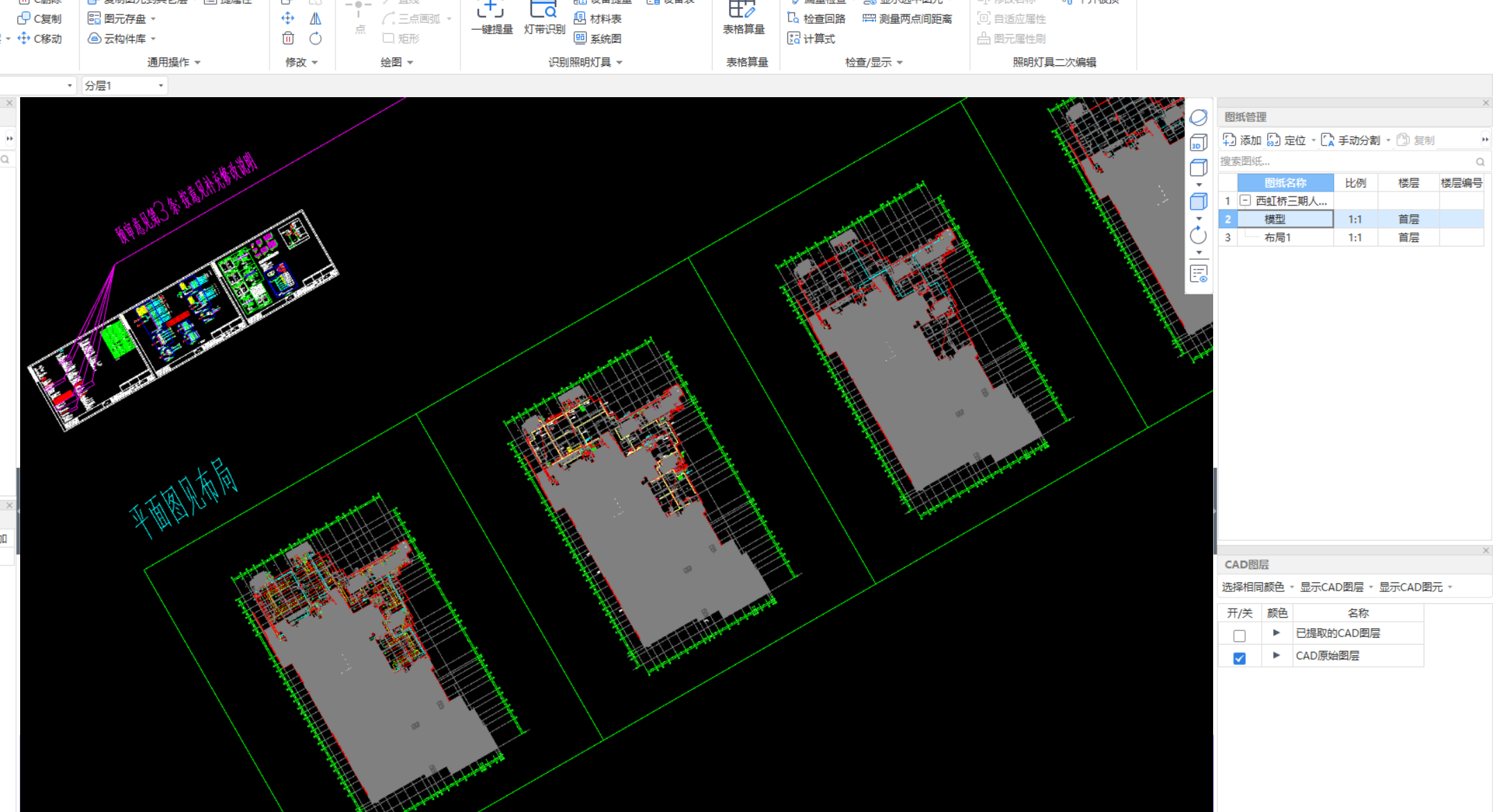Open the 选择相同颜色 menu
Image resolution: width=1493 pixels, height=812 pixels.
(x=1258, y=587)
